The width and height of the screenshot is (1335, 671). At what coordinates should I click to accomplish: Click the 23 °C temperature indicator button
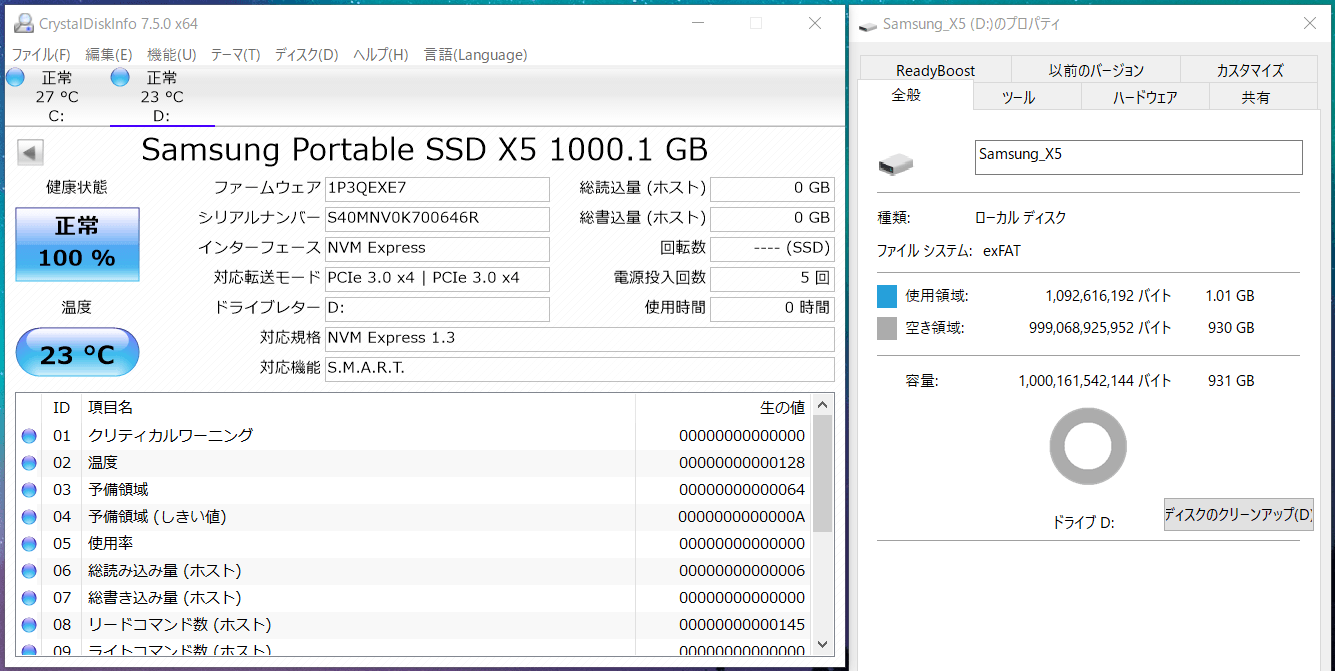77,353
